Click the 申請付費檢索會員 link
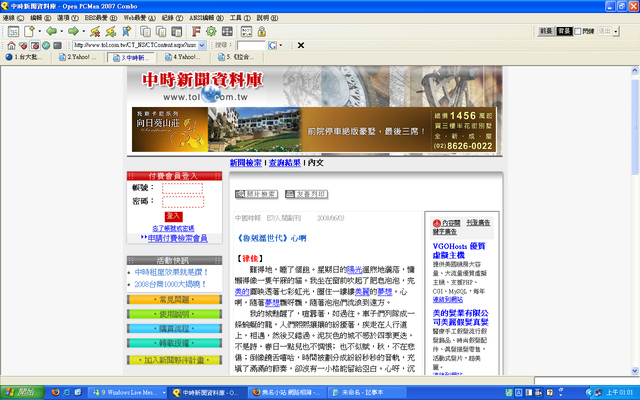This screenshot has width=640, height=400. (x=178, y=238)
